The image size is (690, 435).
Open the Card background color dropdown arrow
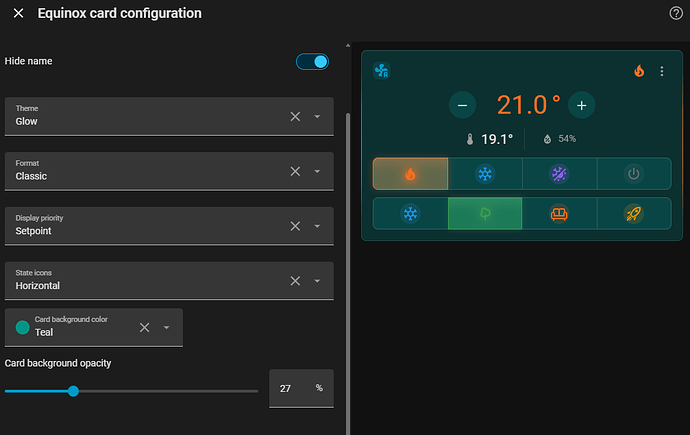(166, 327)
